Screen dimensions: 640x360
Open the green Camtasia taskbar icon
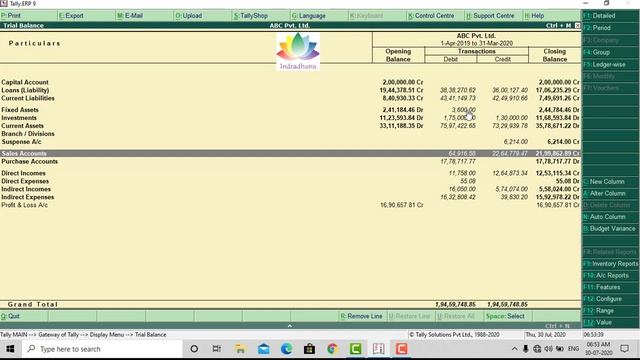[x=356, y=349]
